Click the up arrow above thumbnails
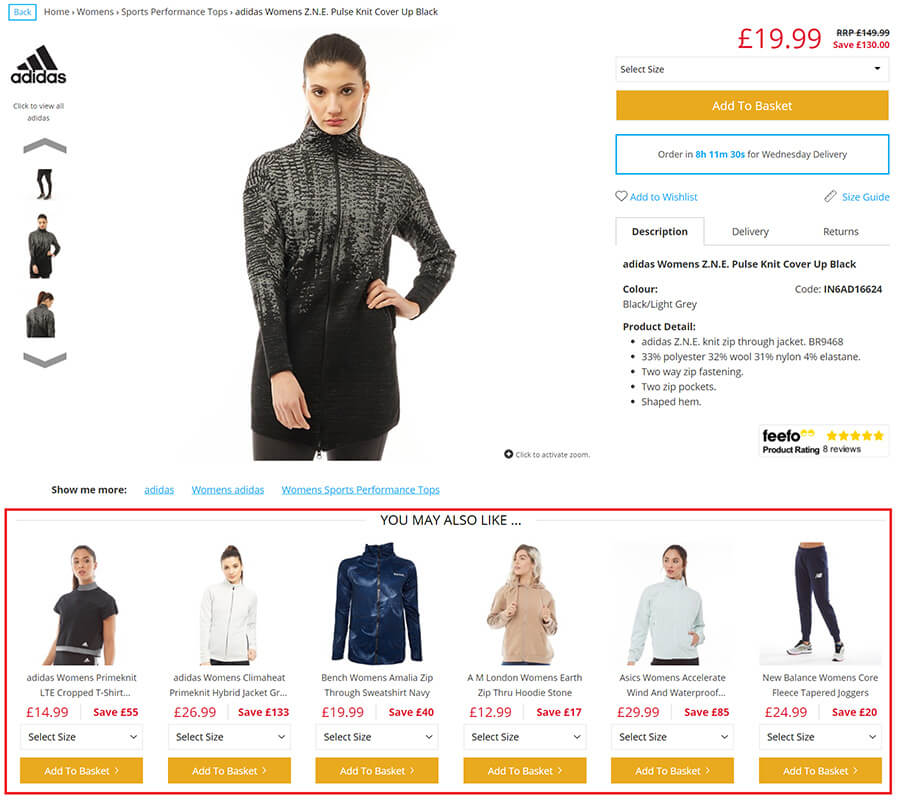The height and width of the screenshot is (804, 900). (45, 146)
